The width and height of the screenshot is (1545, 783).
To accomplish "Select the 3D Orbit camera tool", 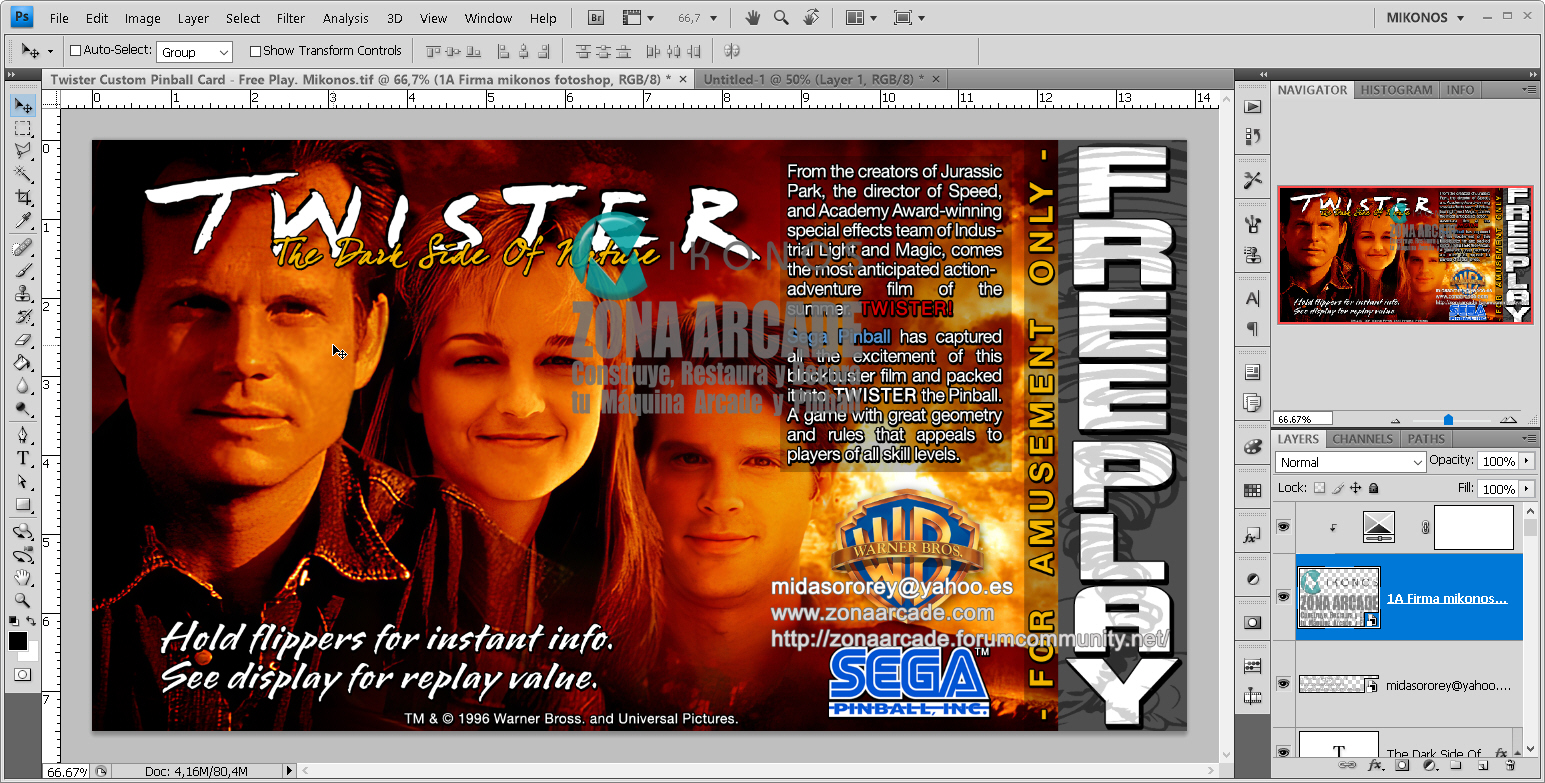I will (x=23, y=554).
